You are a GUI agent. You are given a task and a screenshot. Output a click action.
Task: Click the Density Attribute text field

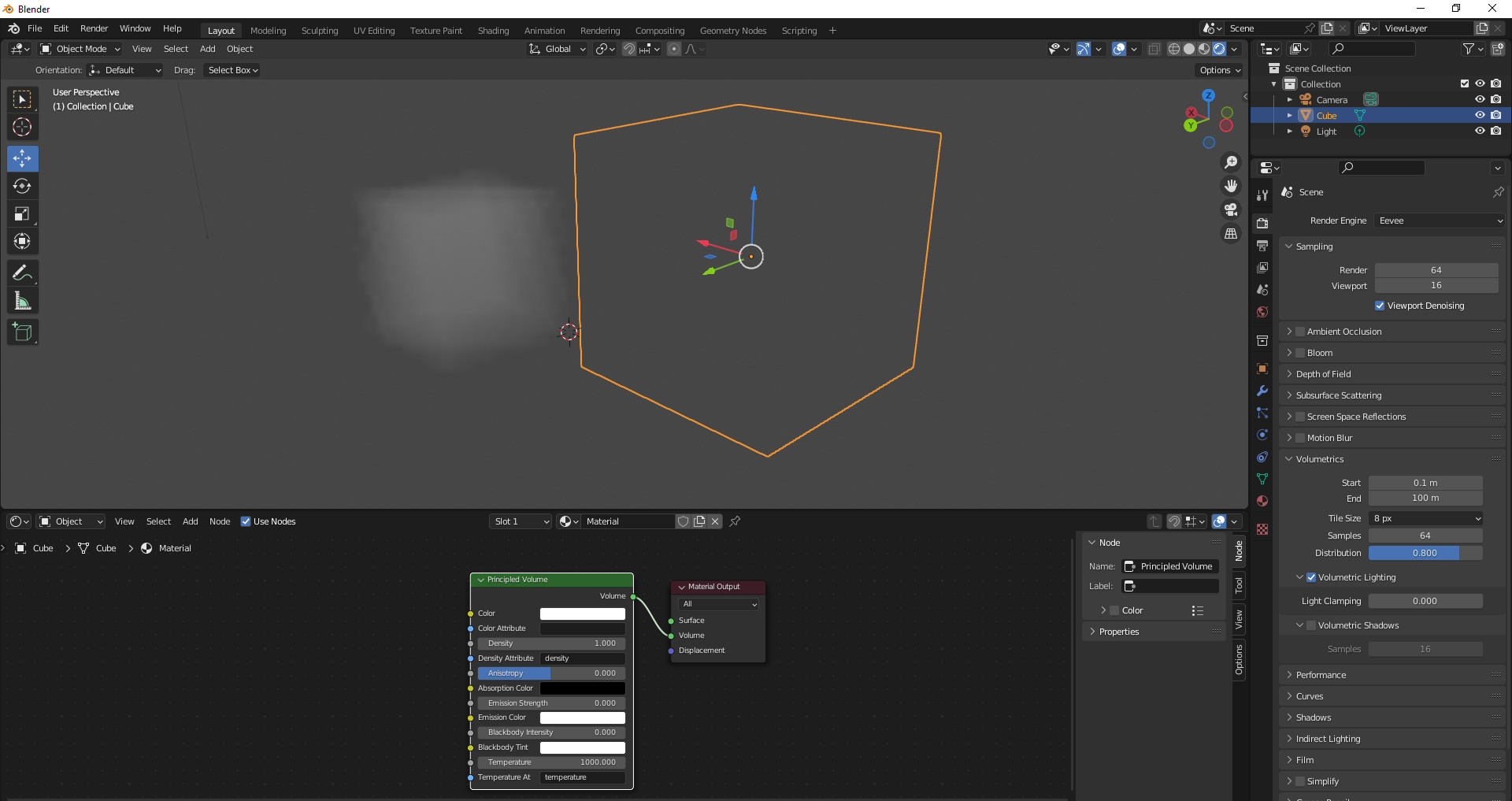point(582,658)
